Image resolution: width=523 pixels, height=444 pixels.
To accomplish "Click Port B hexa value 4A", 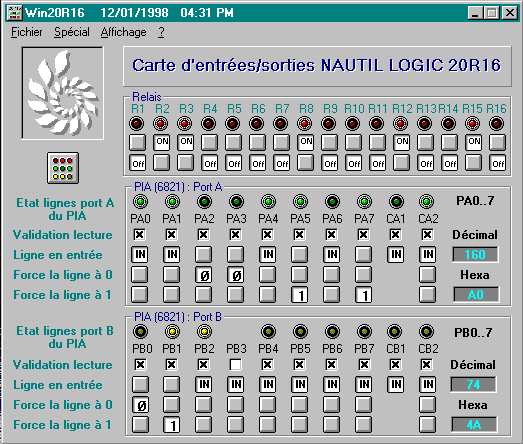I will 474,425.
